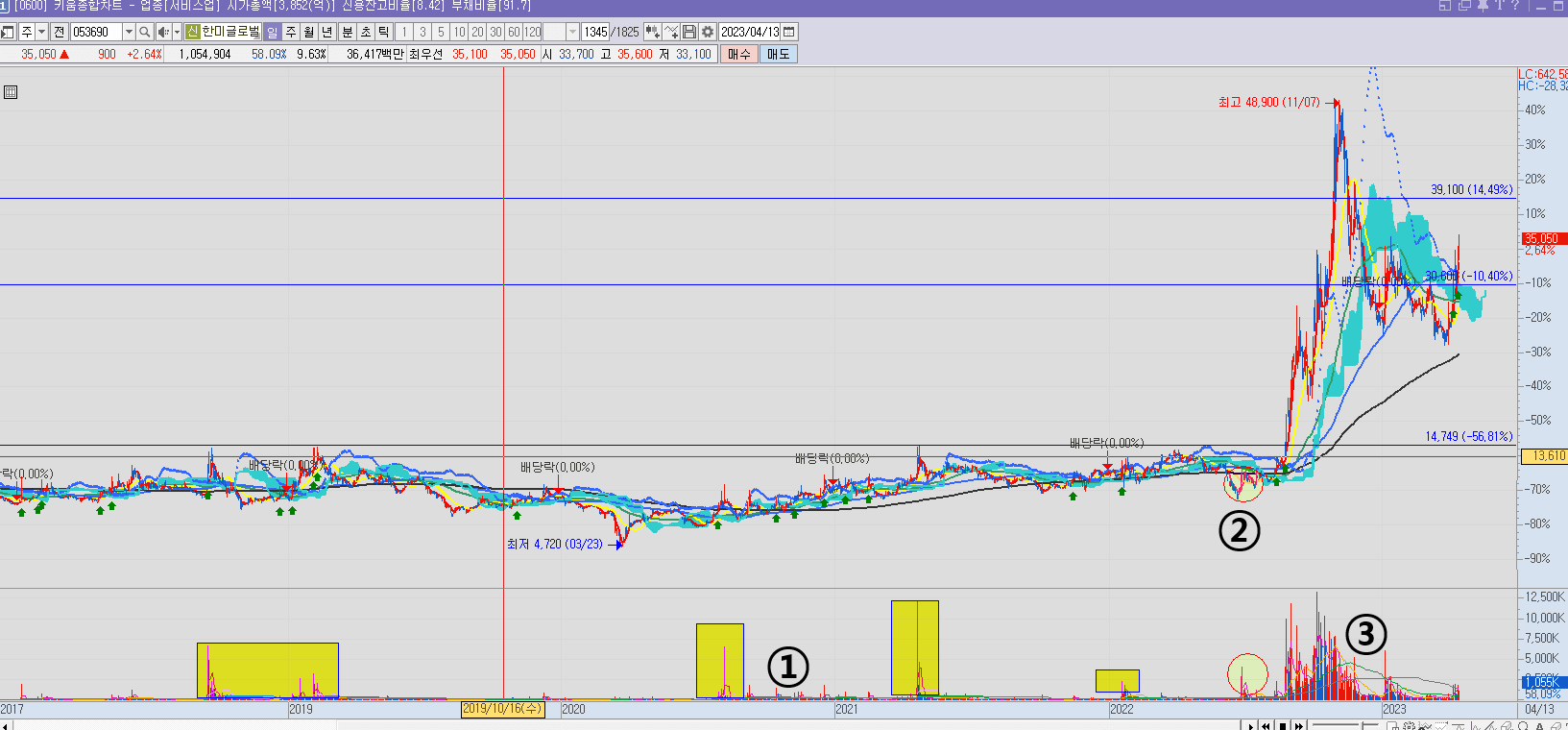Click the grid table icon at chart top-left
The height and width of the screenshot is (730, 1568).
point(11,92)
